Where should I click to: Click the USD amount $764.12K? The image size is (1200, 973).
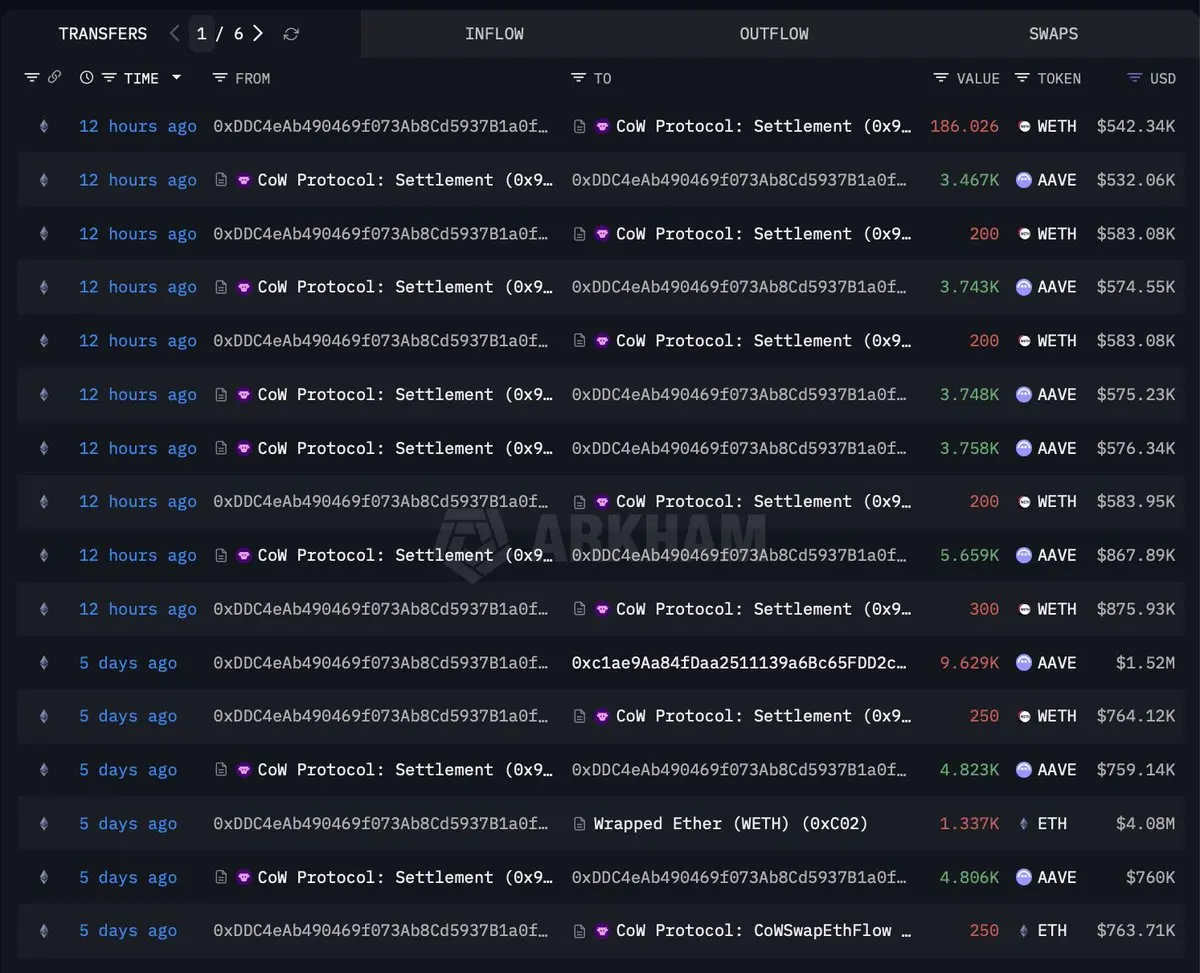tap(1136, 716)
